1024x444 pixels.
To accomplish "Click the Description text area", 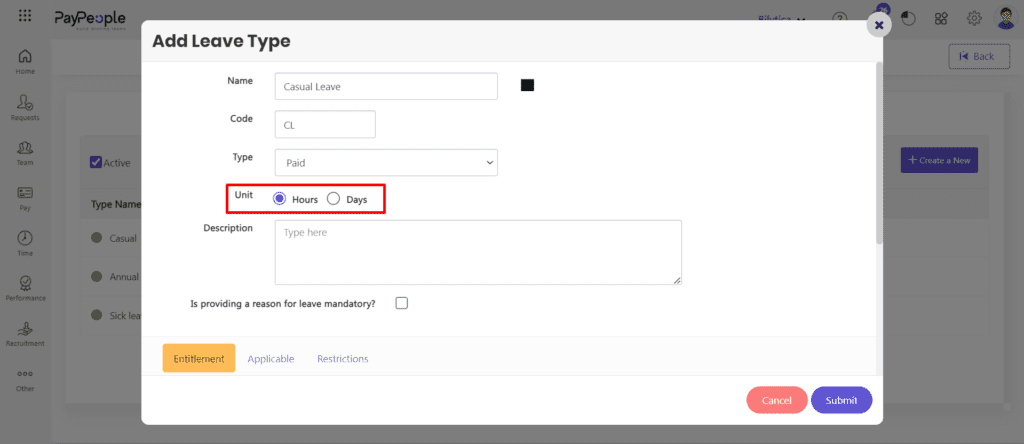I will click(x=478, y=253).
